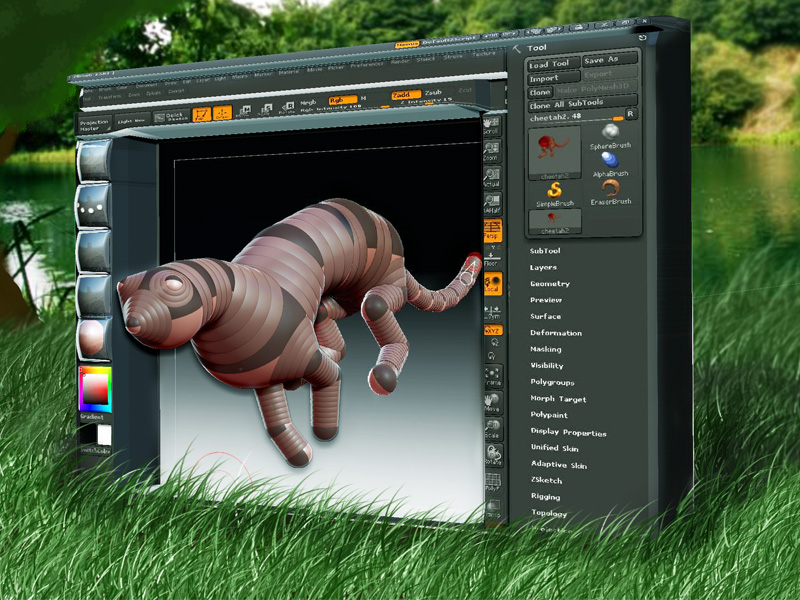This screenshot has height=600, width=800.
Task: Toggle Zadd sculpt mode
Action: click(407, 94)
